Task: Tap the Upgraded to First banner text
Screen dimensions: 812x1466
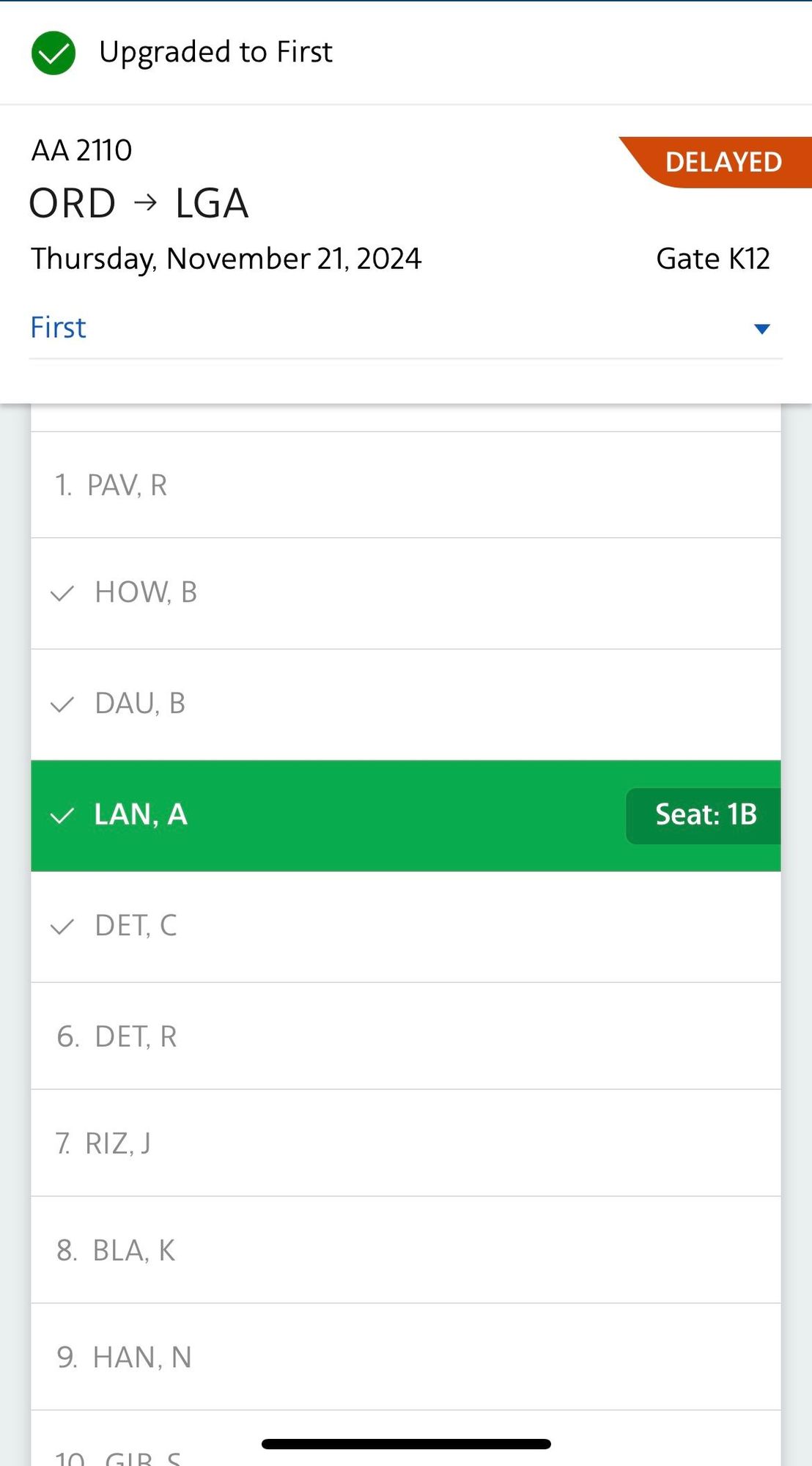Action: click(x=215, y=52)
